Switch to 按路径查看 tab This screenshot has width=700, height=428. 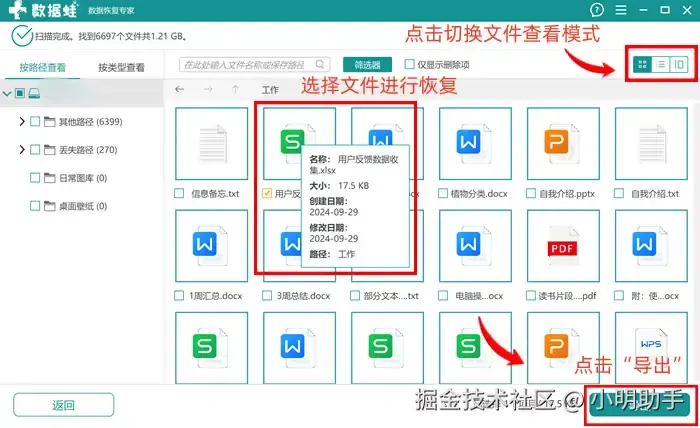coord(42,67)
